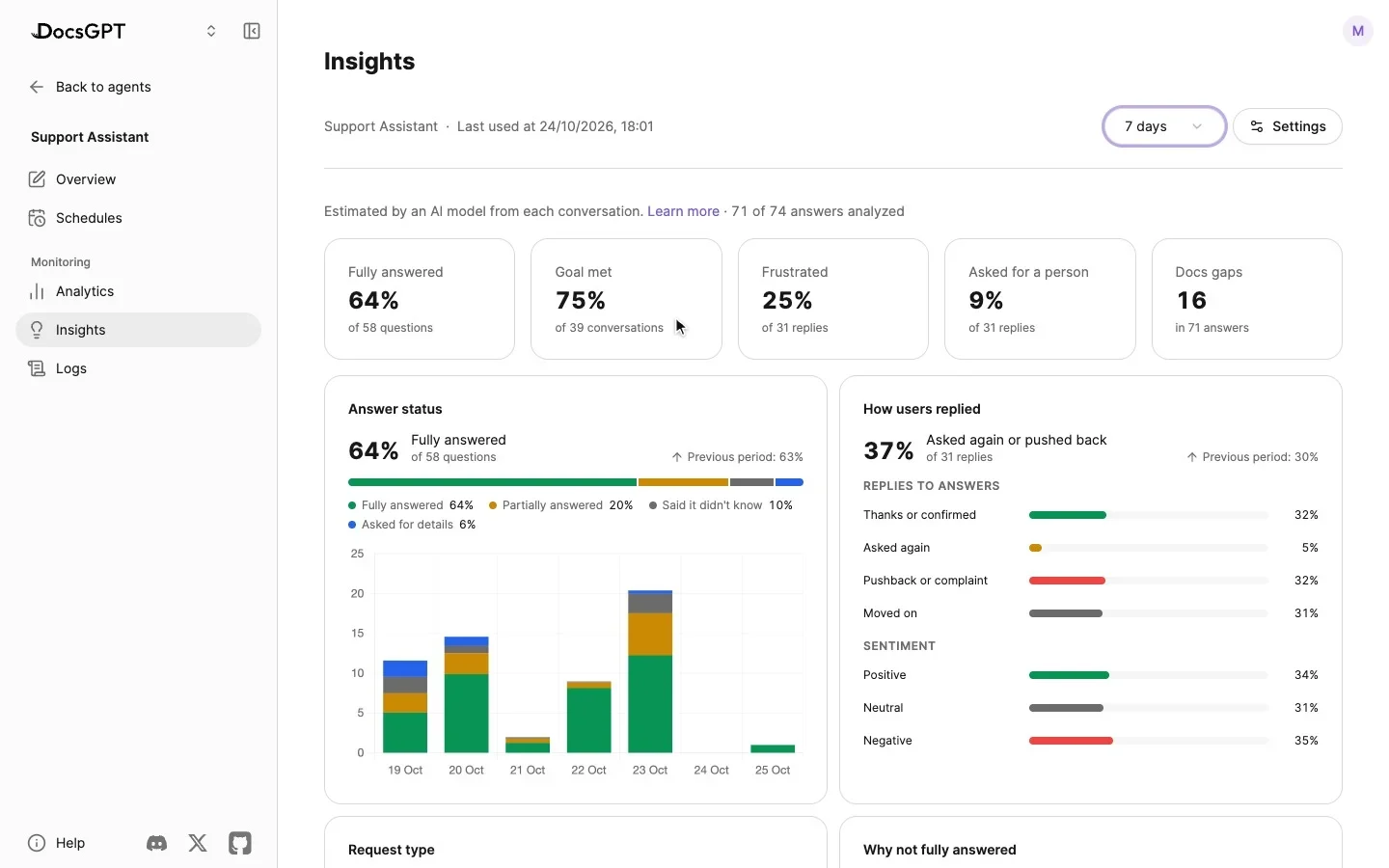Click the Logs list icon
The image size is (1389, 868).
(37, 368)
